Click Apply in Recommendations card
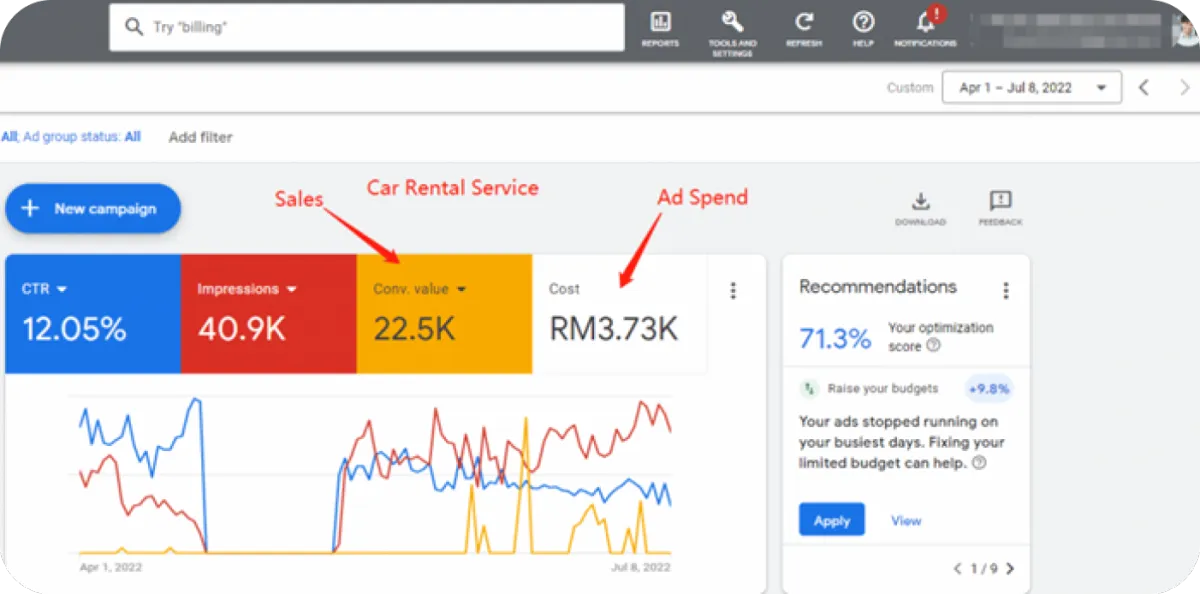Image resolution: width=1200 pixels, height=594 pixels. 831,520
